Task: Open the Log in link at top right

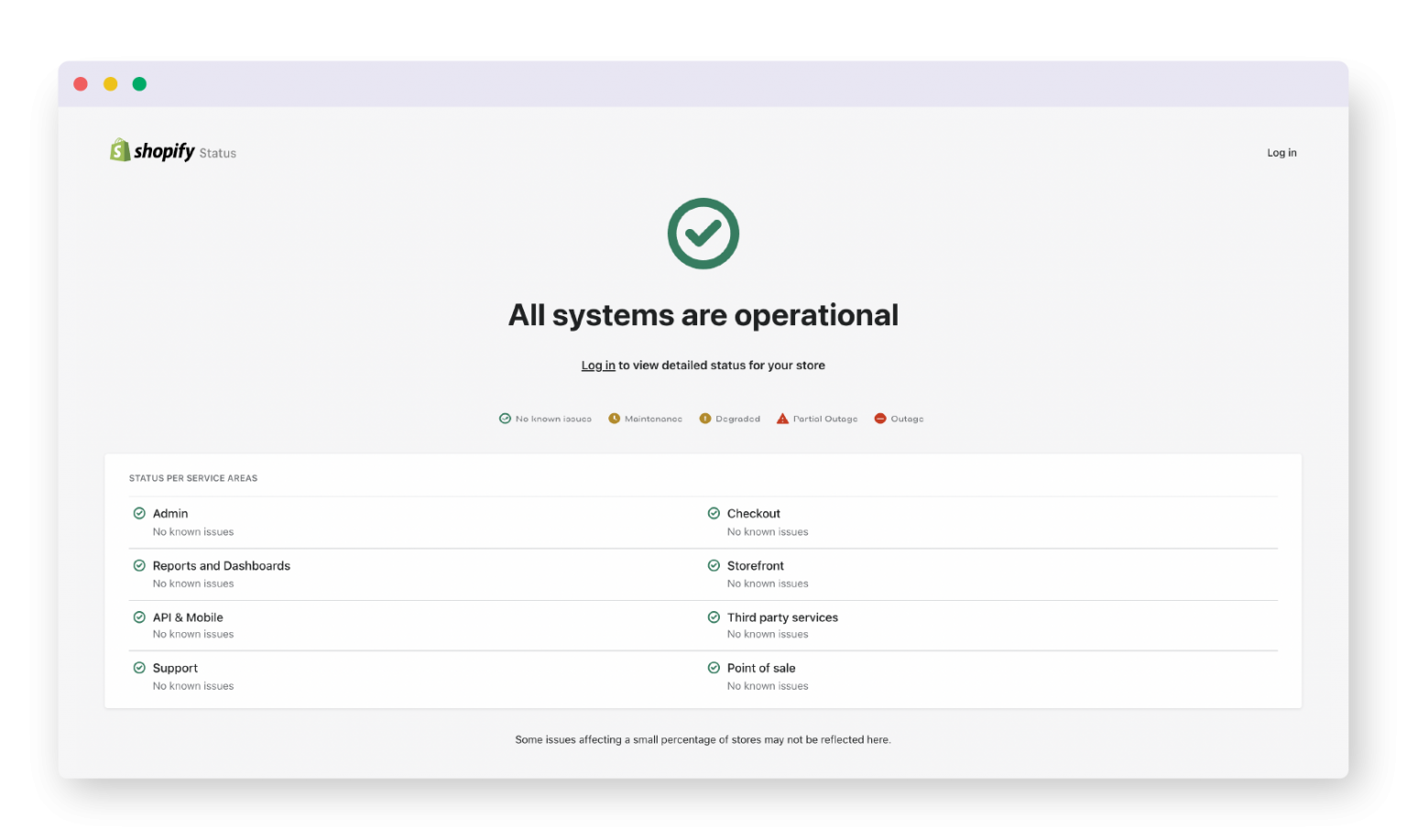Action: [x=1282, y=152]
